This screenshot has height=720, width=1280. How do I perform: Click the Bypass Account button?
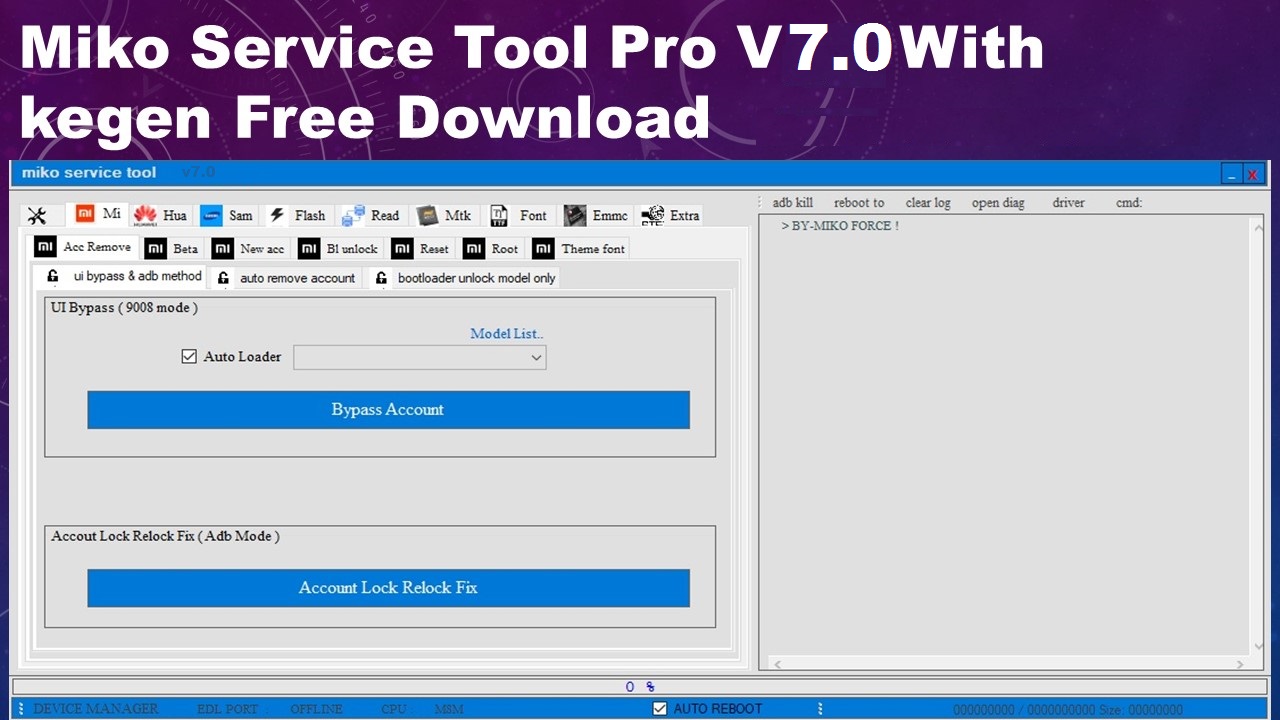[x=388, y=410]
